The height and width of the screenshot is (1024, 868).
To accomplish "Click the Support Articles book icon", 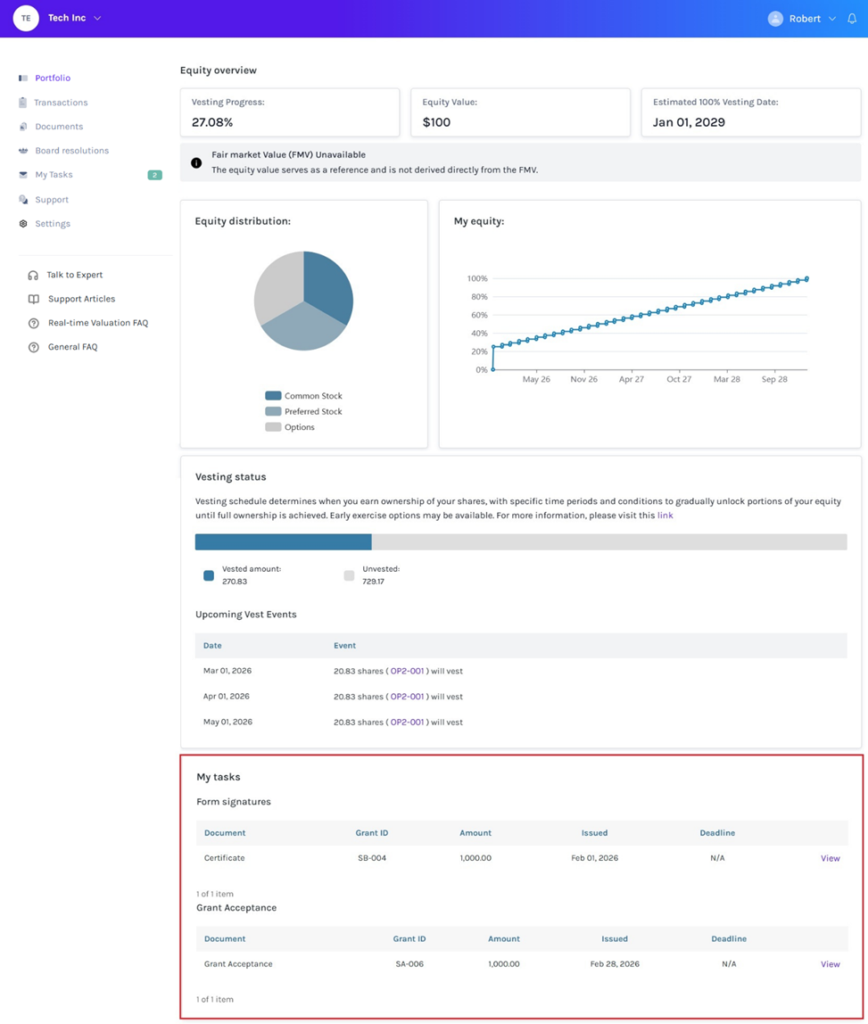I will point(34,299).
